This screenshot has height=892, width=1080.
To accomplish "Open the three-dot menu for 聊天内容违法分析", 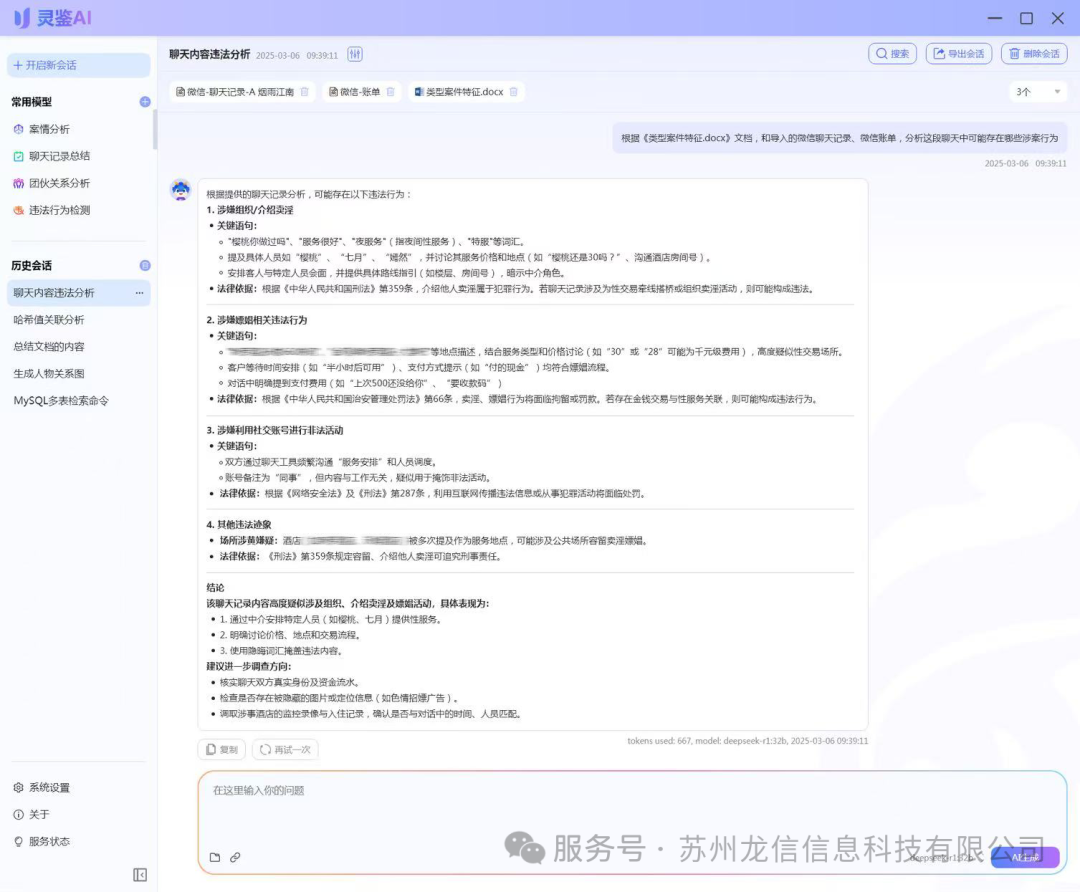I will pos(140,293).
